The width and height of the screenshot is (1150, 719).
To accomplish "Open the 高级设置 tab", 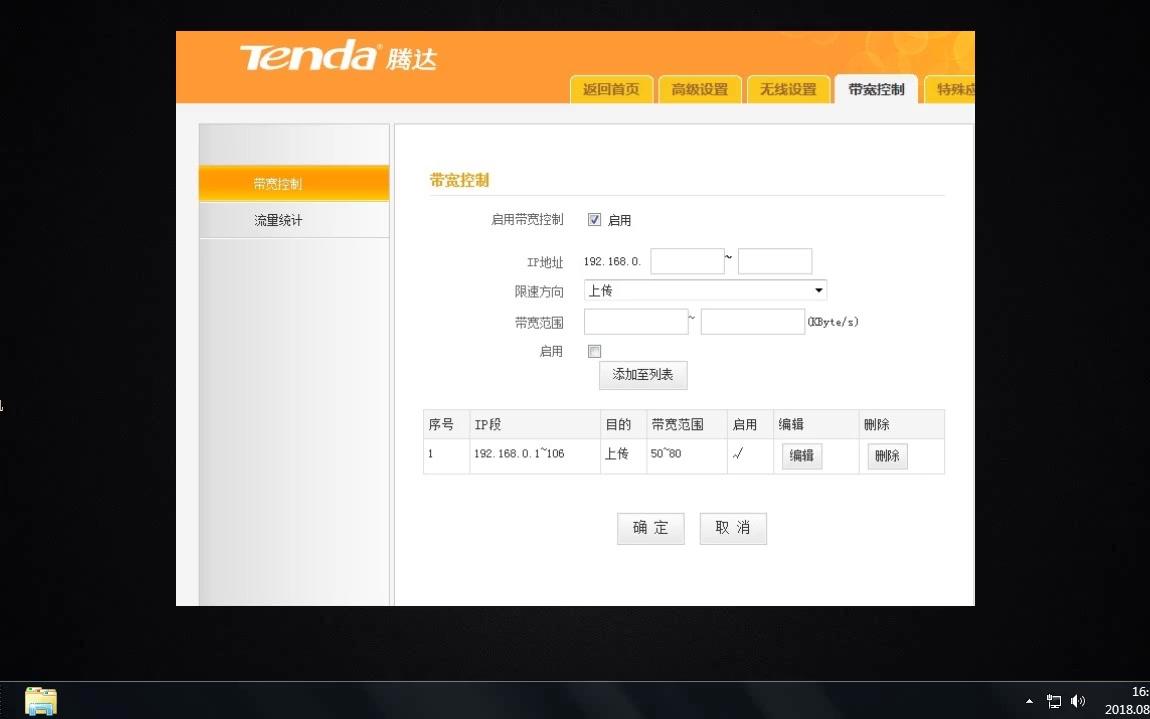I will [x=699, y=89].
